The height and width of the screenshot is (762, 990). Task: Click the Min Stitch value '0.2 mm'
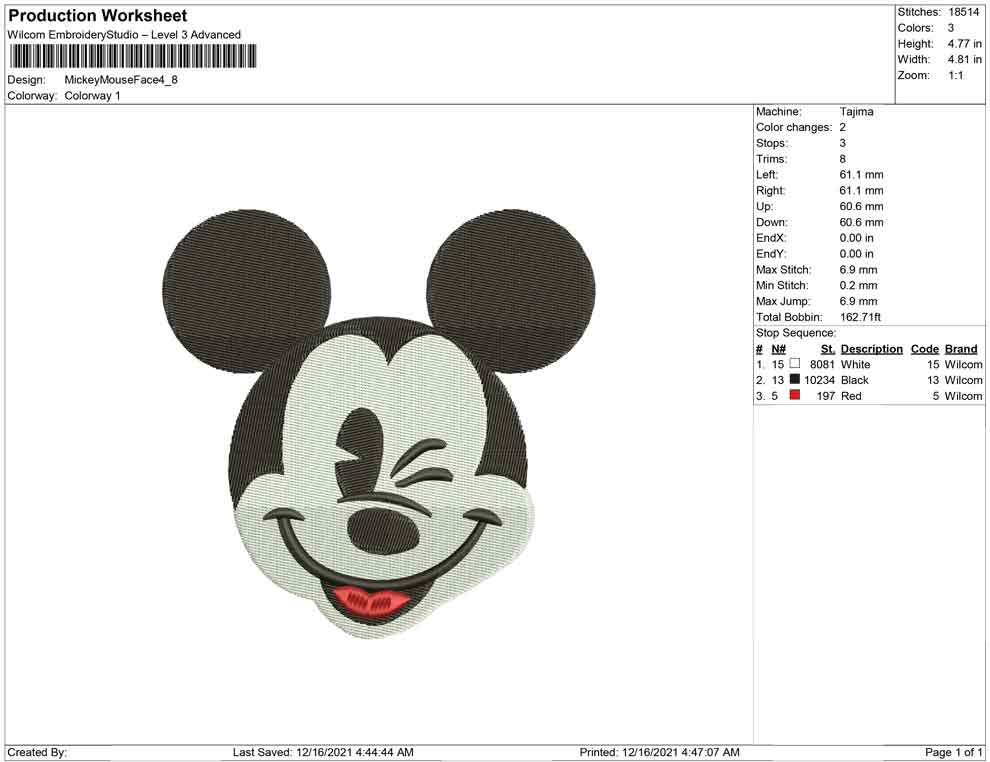click(858, 285)
